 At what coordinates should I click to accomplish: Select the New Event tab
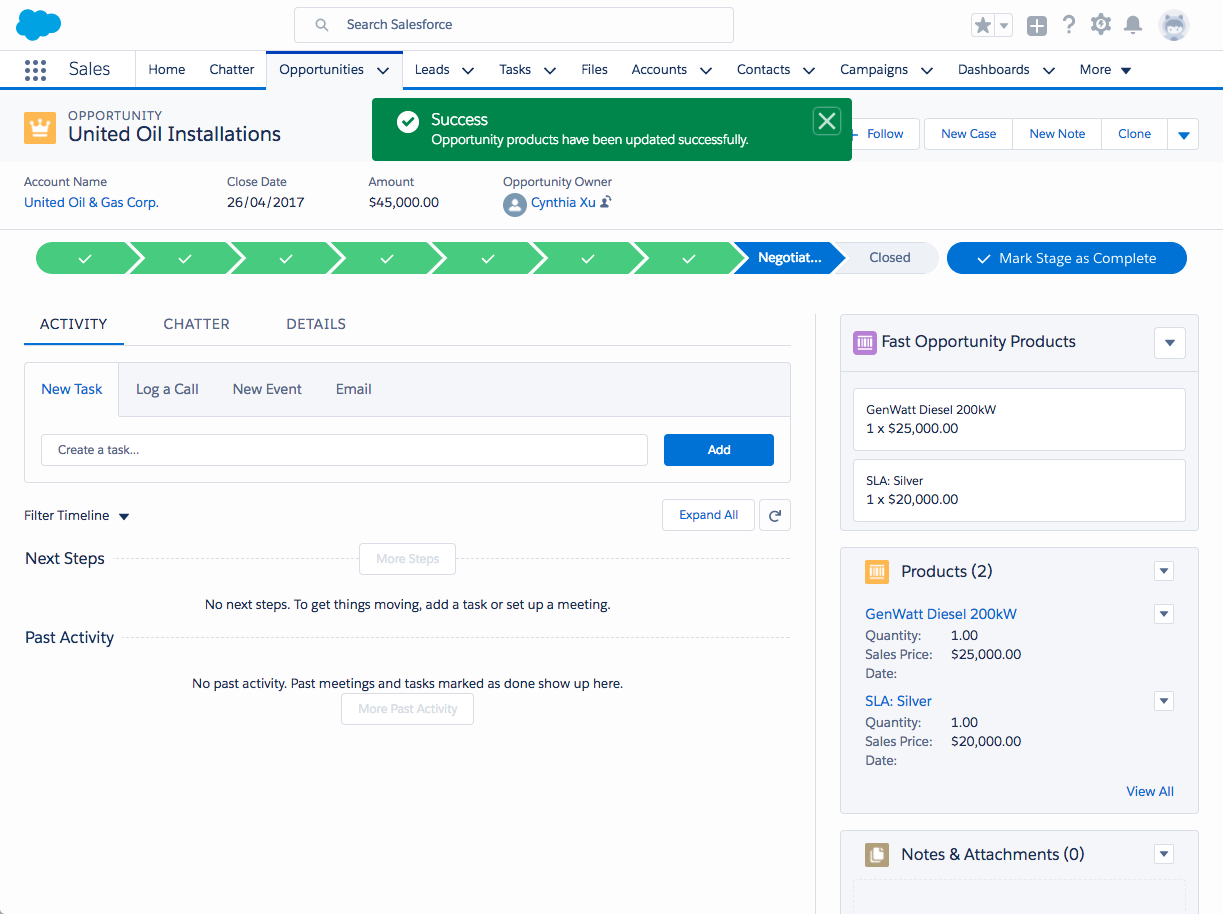pos(267,389)
